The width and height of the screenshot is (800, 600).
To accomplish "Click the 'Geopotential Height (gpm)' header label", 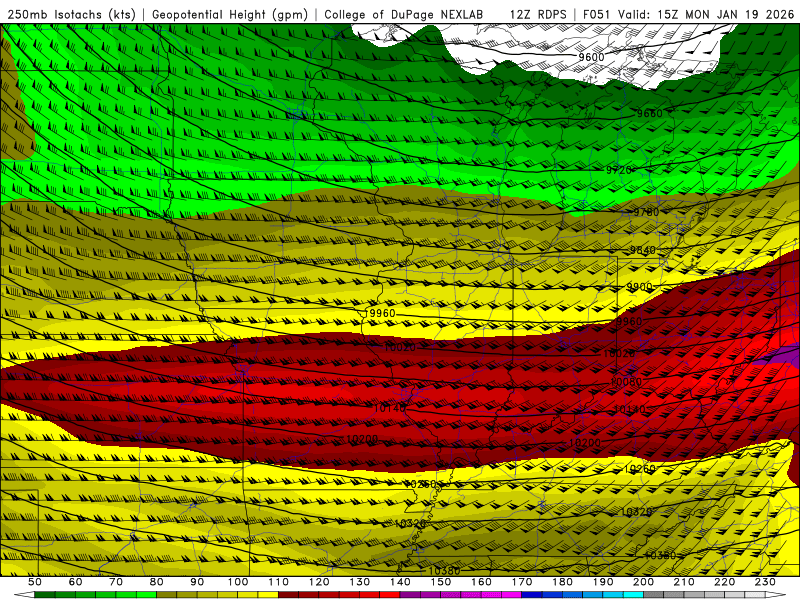I will point(230,15).
